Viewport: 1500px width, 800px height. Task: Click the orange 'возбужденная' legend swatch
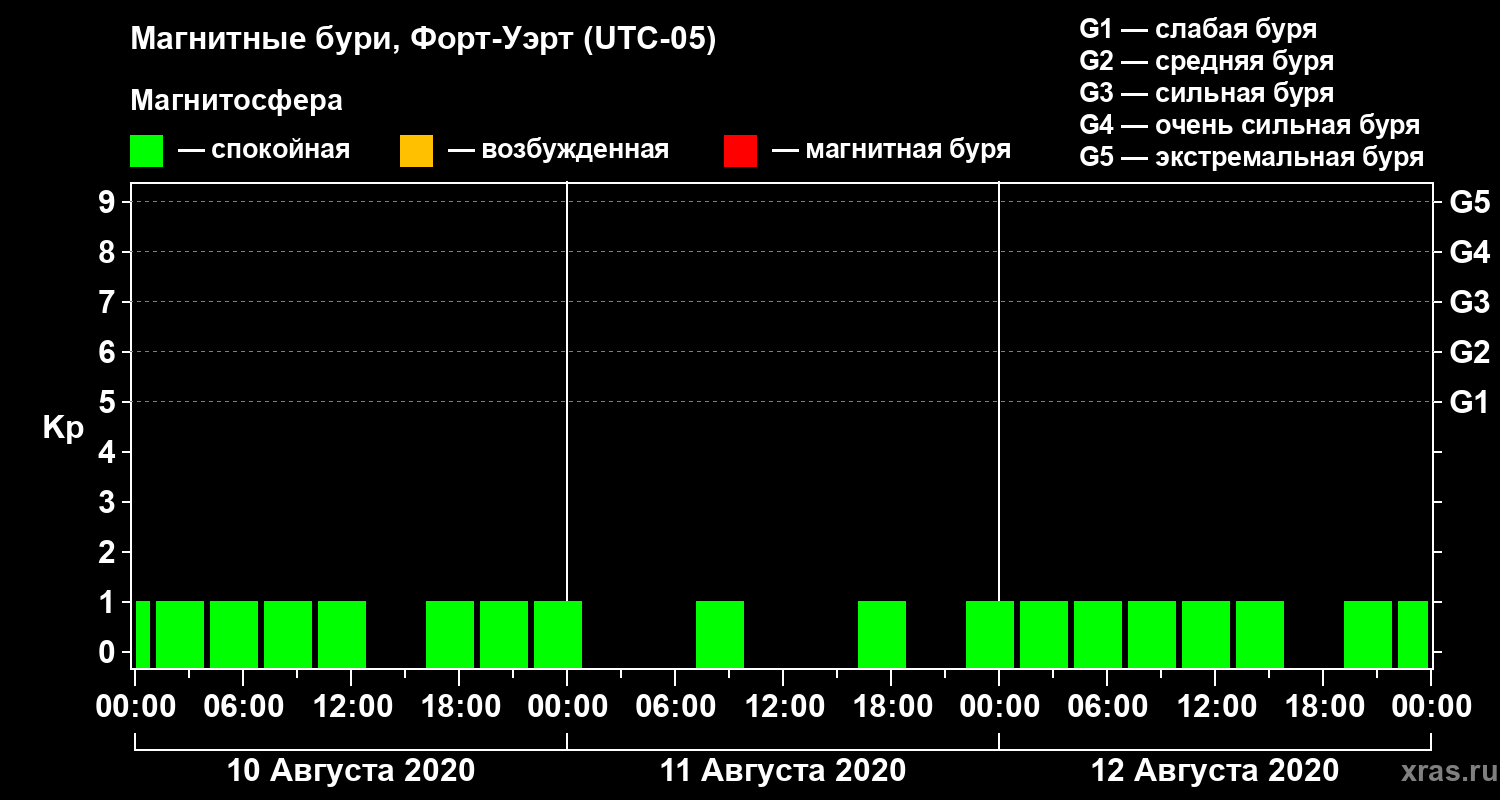(x=416, y=150)
